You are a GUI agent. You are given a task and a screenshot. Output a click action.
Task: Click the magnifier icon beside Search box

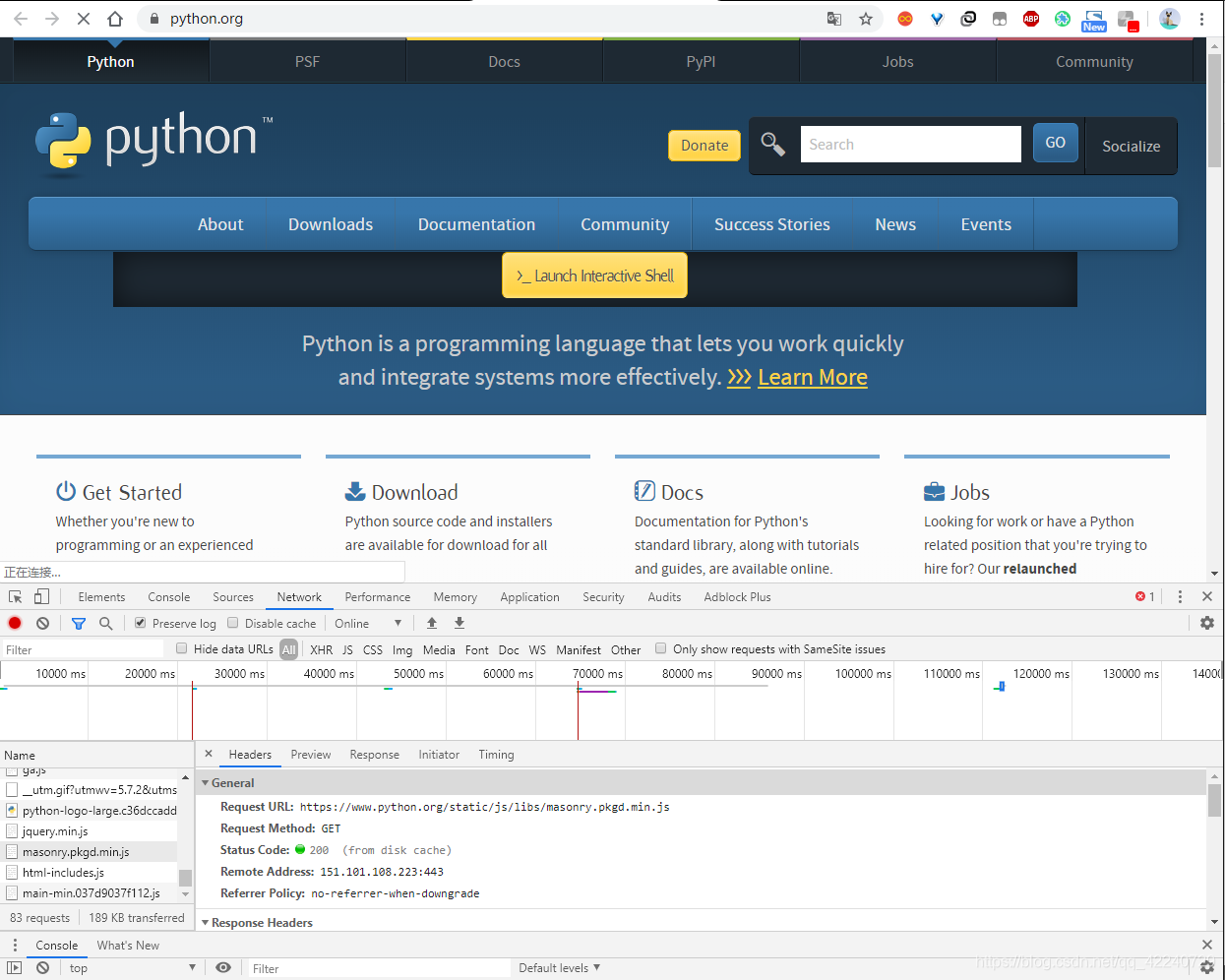[x=773, y=145]
